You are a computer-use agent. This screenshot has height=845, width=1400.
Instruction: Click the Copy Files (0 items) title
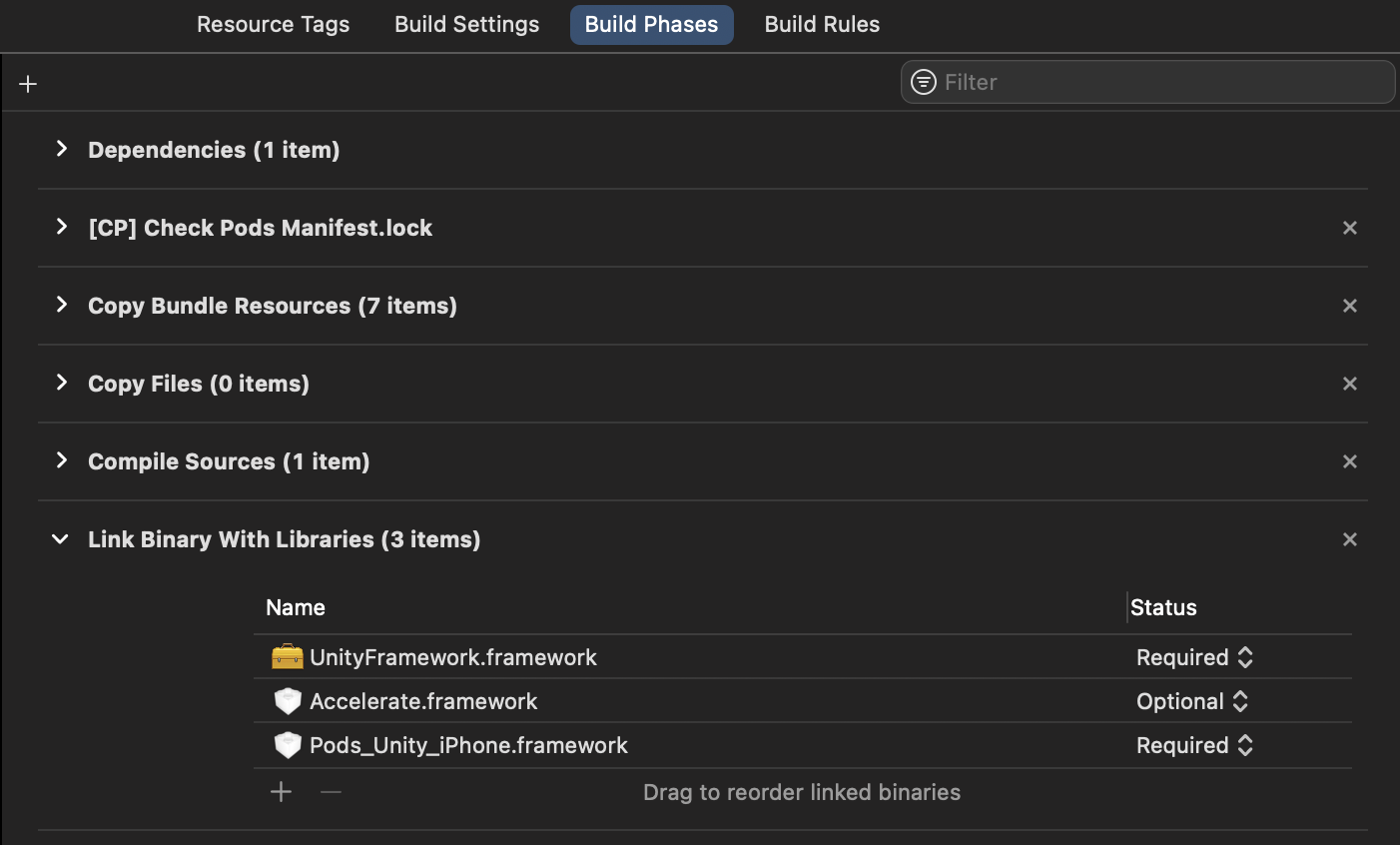[199, 384]
